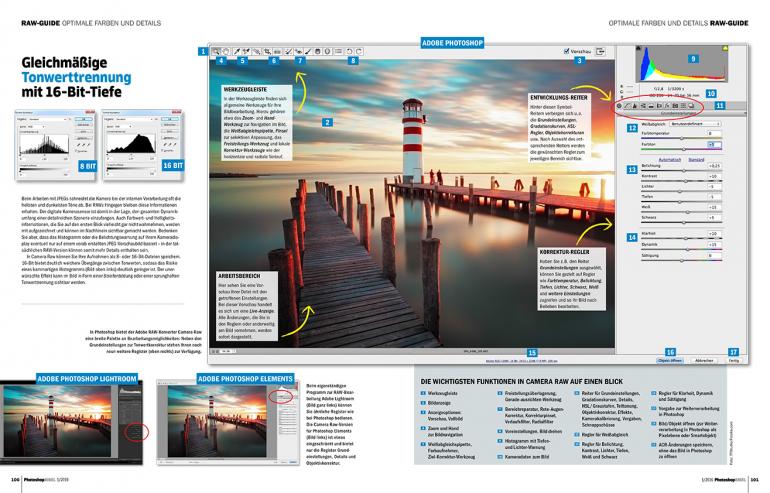Open the Grundeinstellungen (Basic) tab icon
Screen dimensions: 770x493
click(619, 106)
